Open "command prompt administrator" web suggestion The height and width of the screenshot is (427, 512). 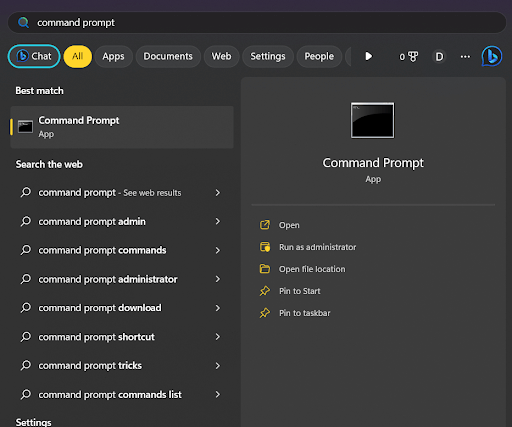122,279
